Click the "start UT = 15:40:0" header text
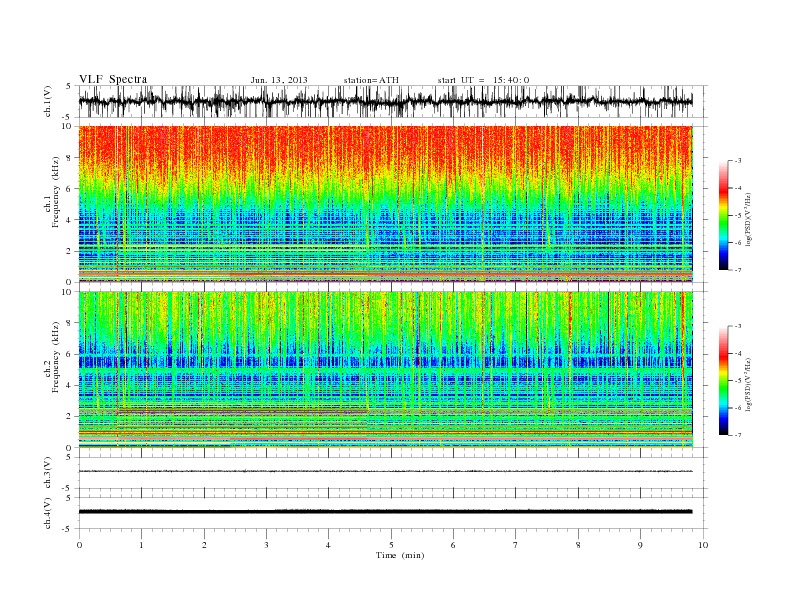Image resolution: width=792 pixels, height=612 pixels. 483,80
